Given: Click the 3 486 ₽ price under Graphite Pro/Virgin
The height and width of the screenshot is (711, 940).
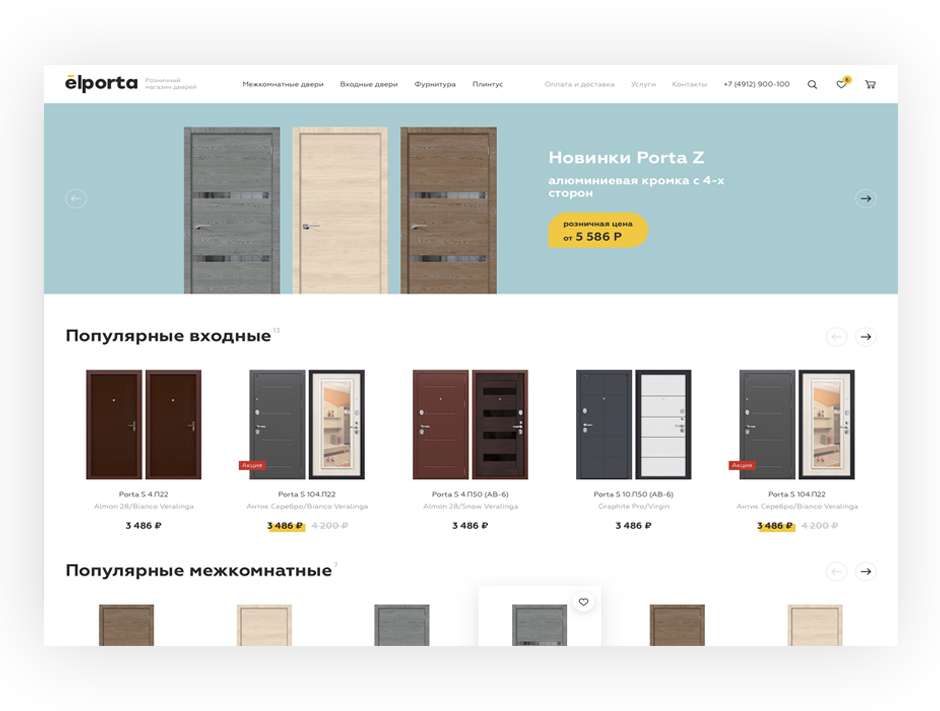Looking at the screenshot, I should (633, 526).
